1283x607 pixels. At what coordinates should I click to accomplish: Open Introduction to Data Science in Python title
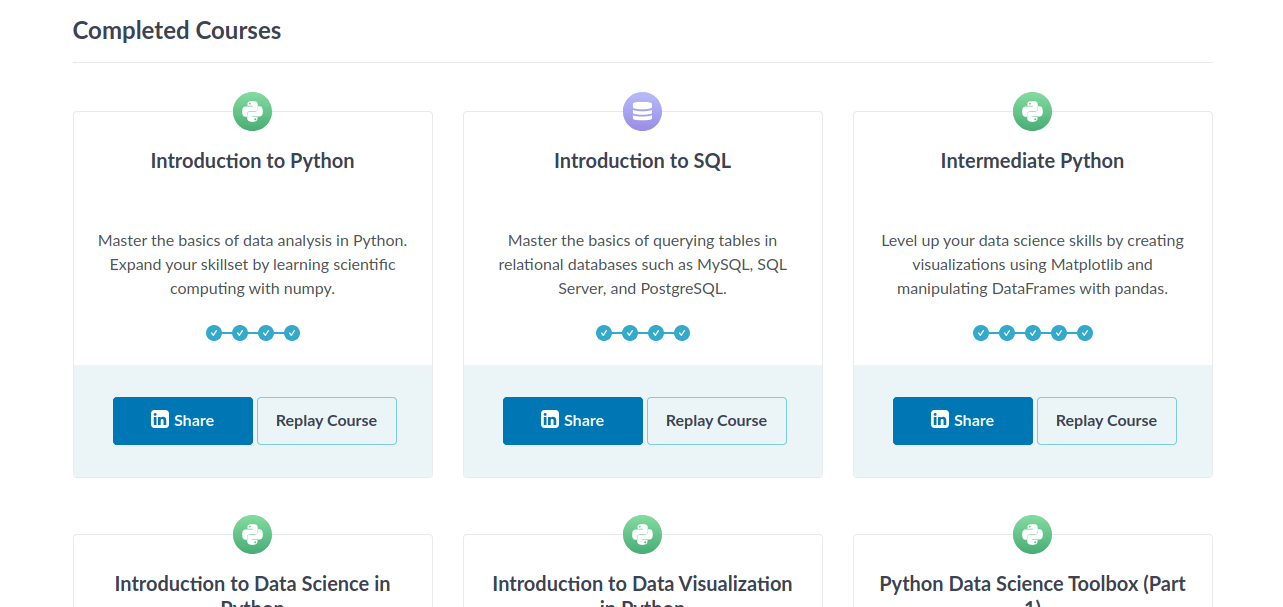point(253,590)
